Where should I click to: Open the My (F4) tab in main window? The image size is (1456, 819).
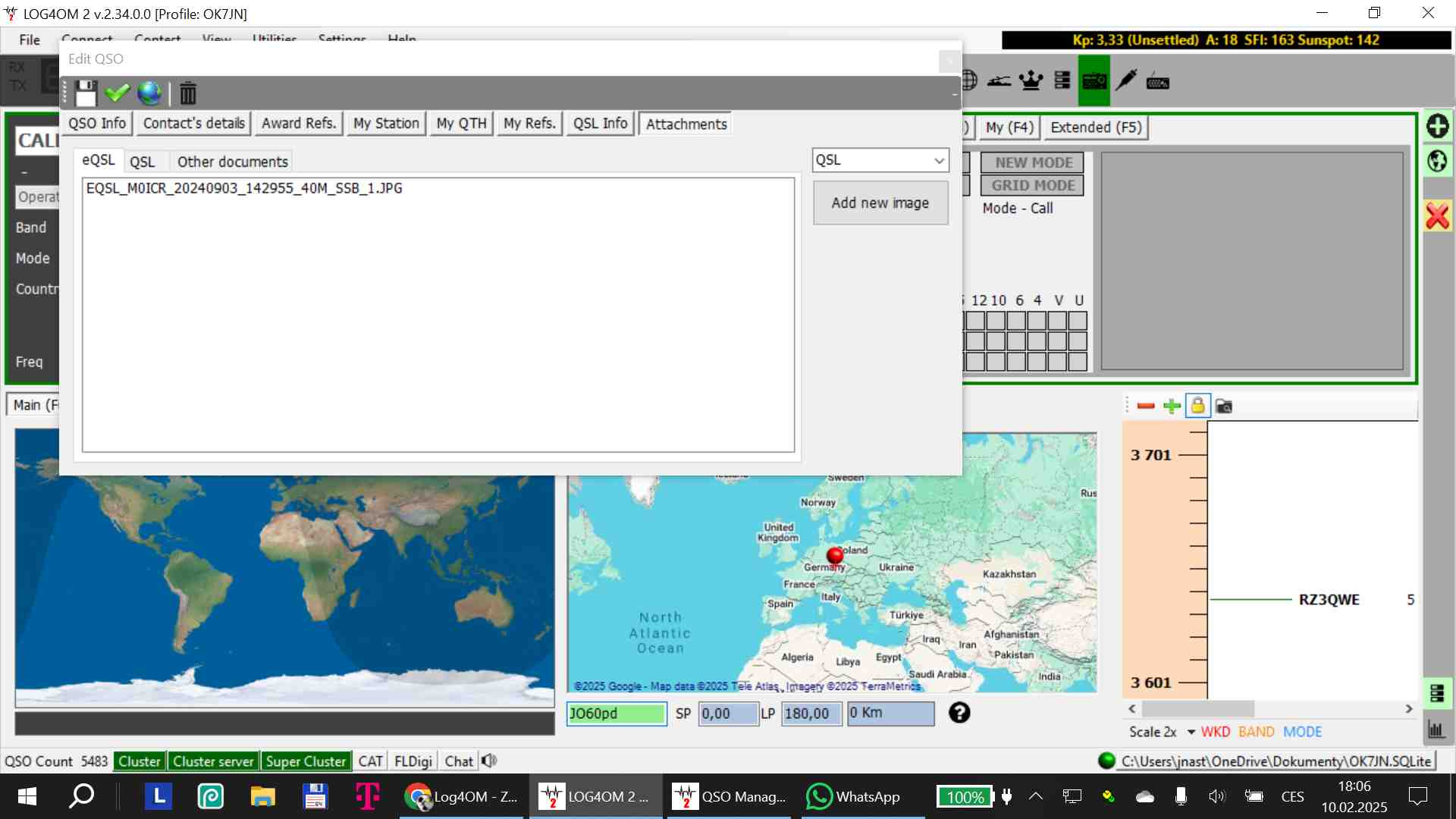(x=1009, y=127)
